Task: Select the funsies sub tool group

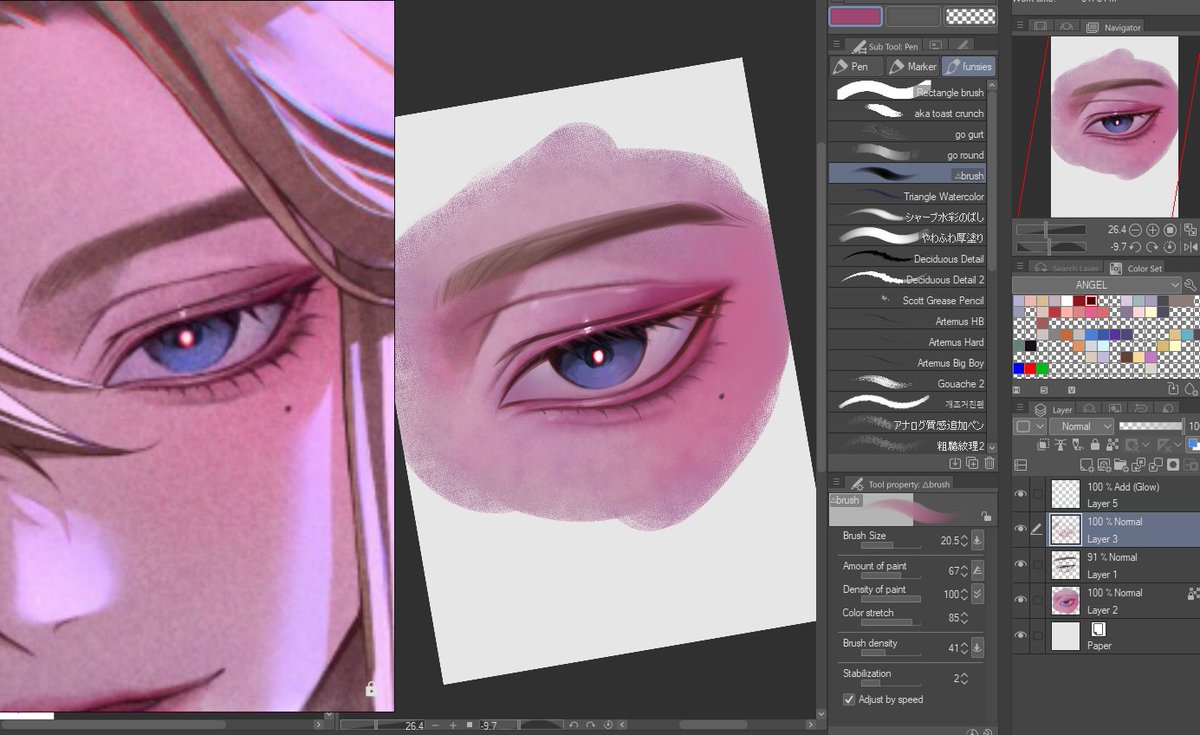Action: pos(969,66)
